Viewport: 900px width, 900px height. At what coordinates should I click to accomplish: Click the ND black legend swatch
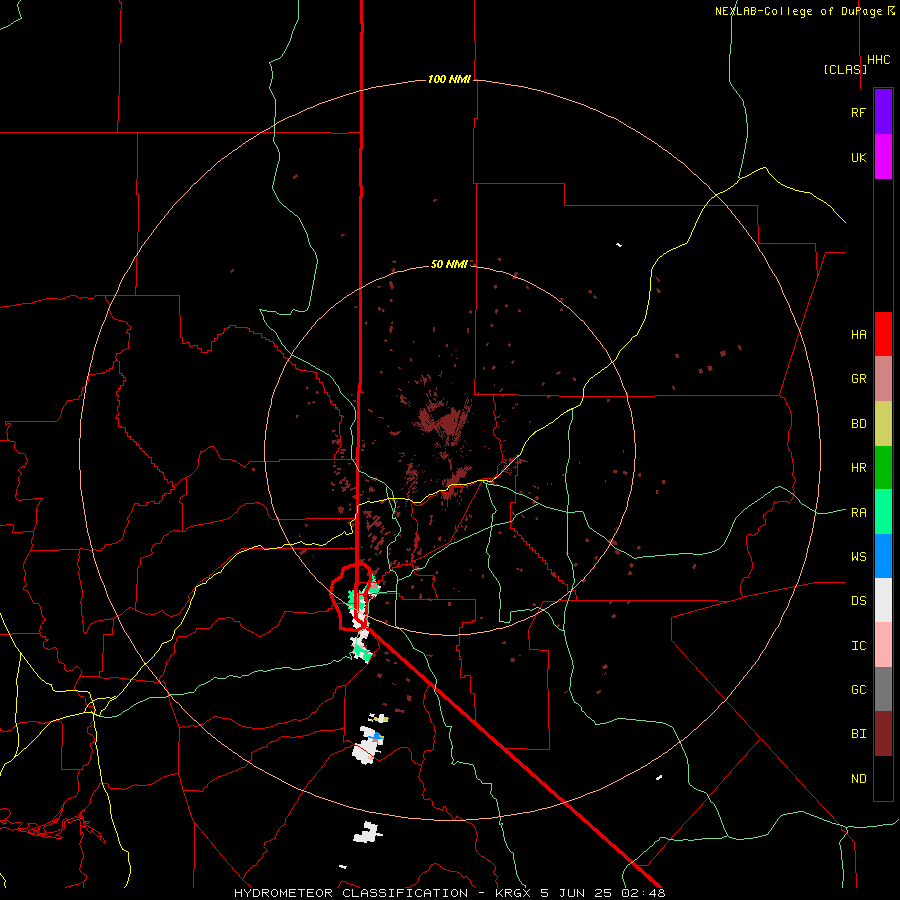pyautogui.click(x=883, y=778)
